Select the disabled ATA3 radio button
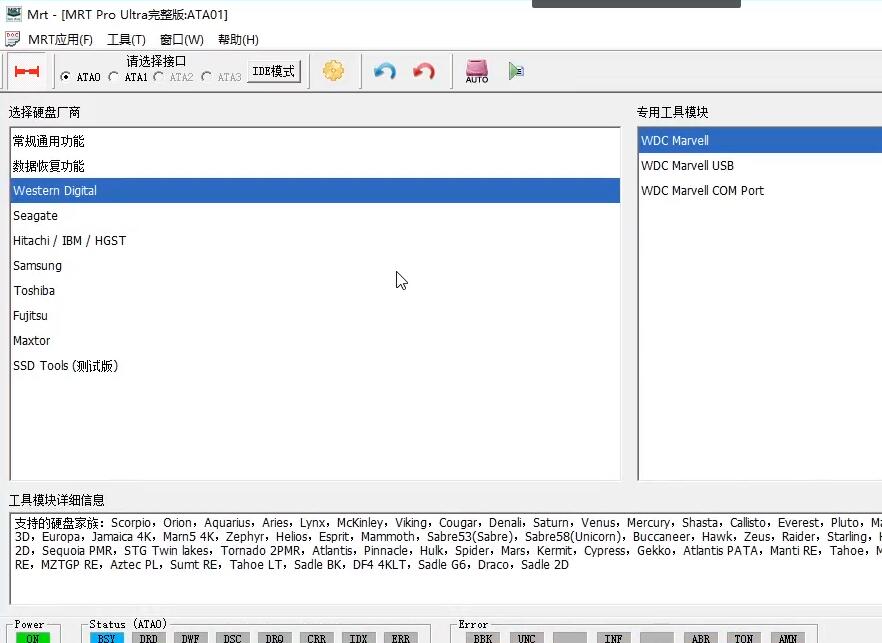 [206, 76]
